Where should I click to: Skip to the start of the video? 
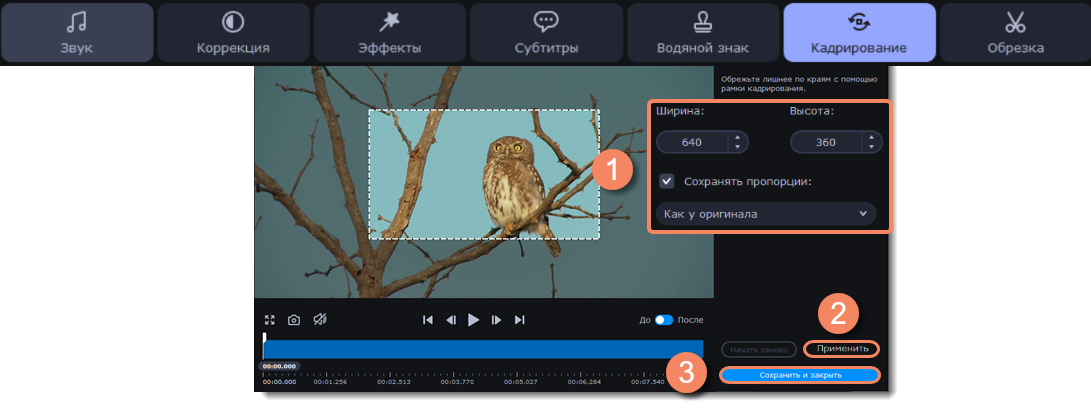428,320
